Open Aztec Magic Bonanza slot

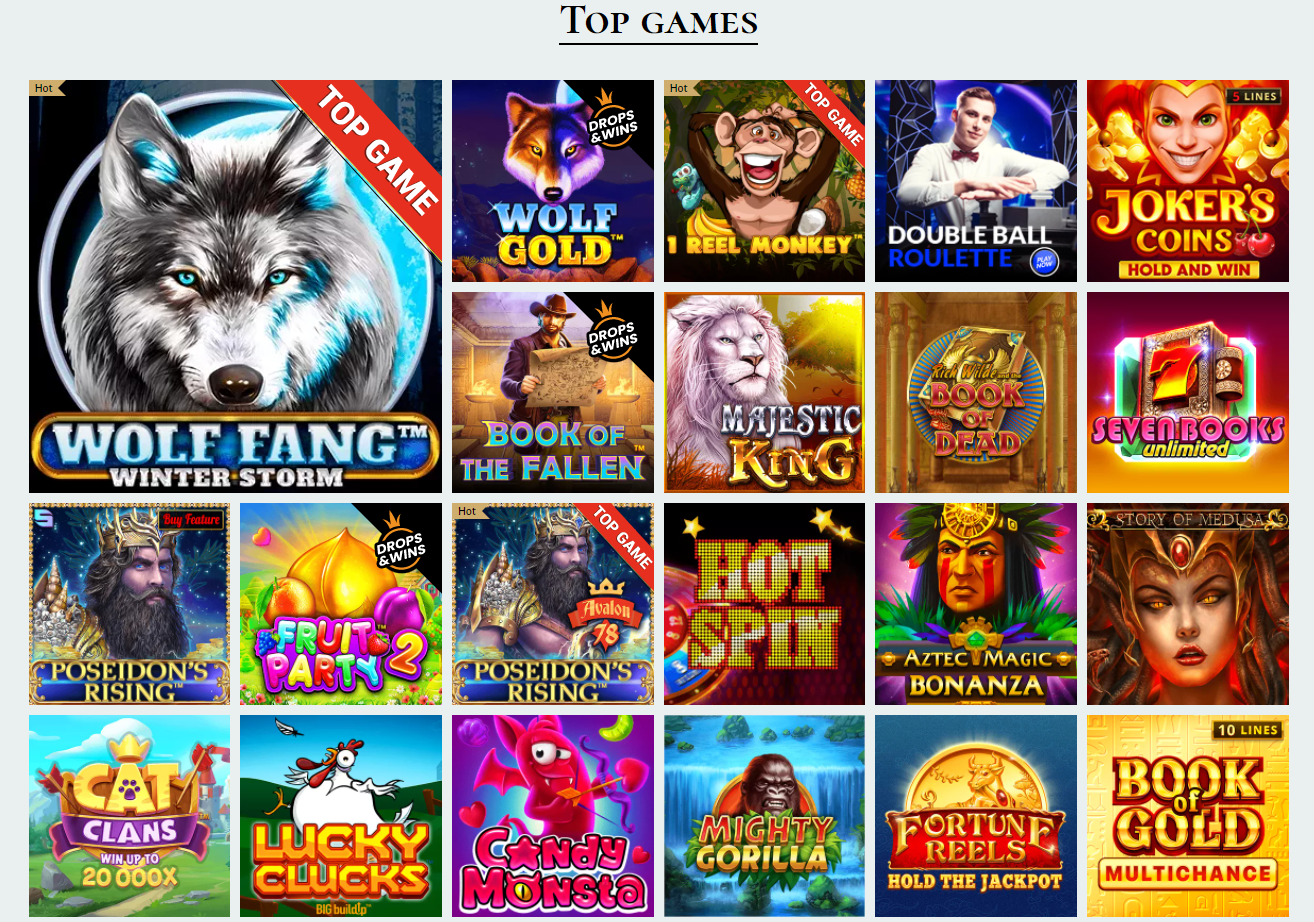pyautogui.click(x=976, y=604)
